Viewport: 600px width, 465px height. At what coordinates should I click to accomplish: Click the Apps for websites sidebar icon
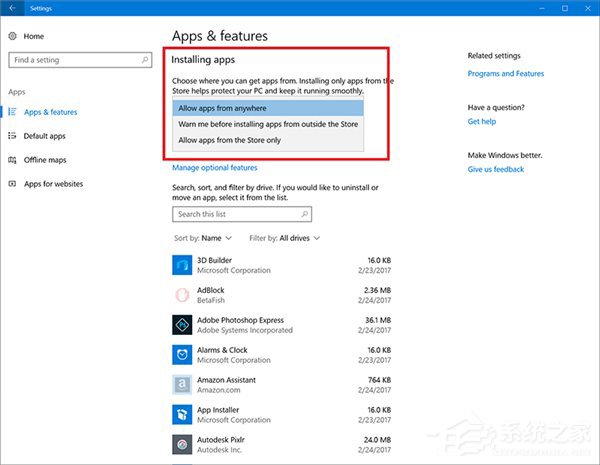point(12,184)
